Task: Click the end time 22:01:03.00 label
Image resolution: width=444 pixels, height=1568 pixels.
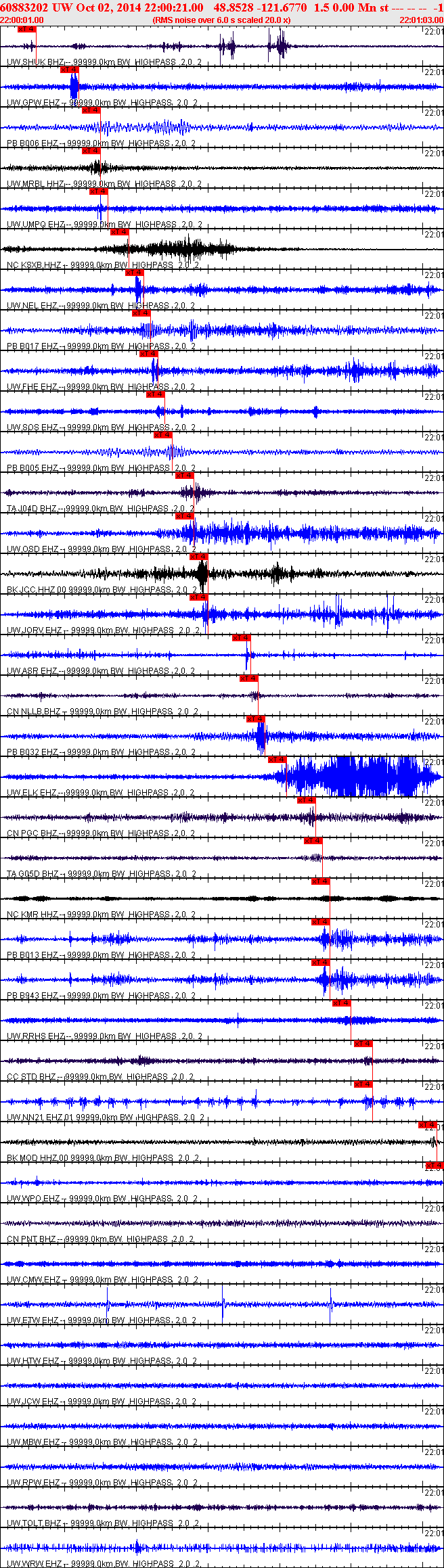Action: [x=421, y=20]
